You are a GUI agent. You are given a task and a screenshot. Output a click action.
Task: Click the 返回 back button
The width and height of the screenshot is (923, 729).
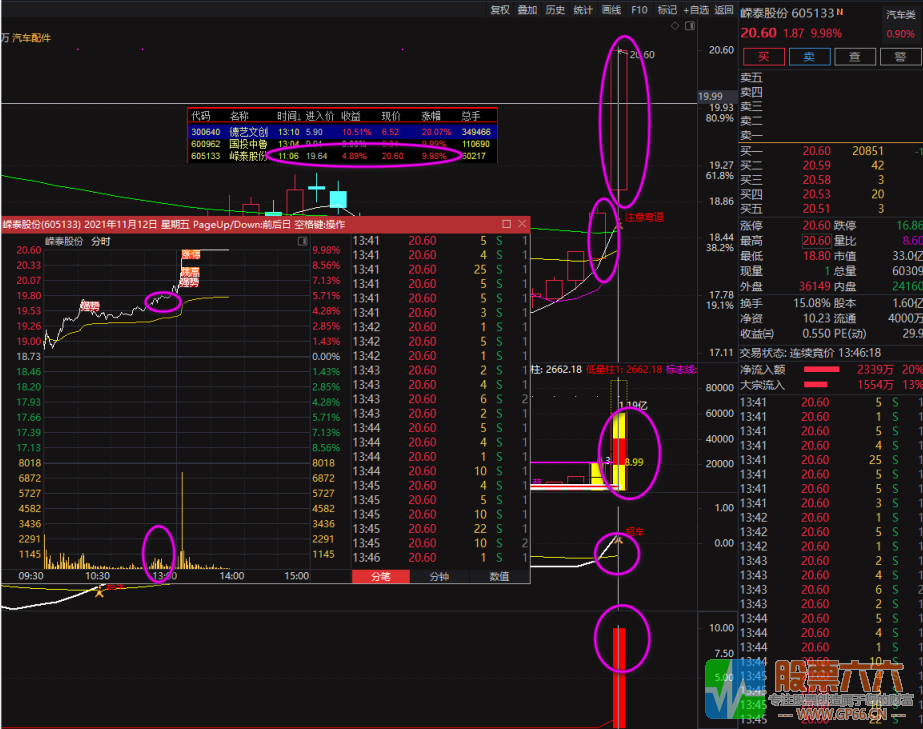click(724, 10)
